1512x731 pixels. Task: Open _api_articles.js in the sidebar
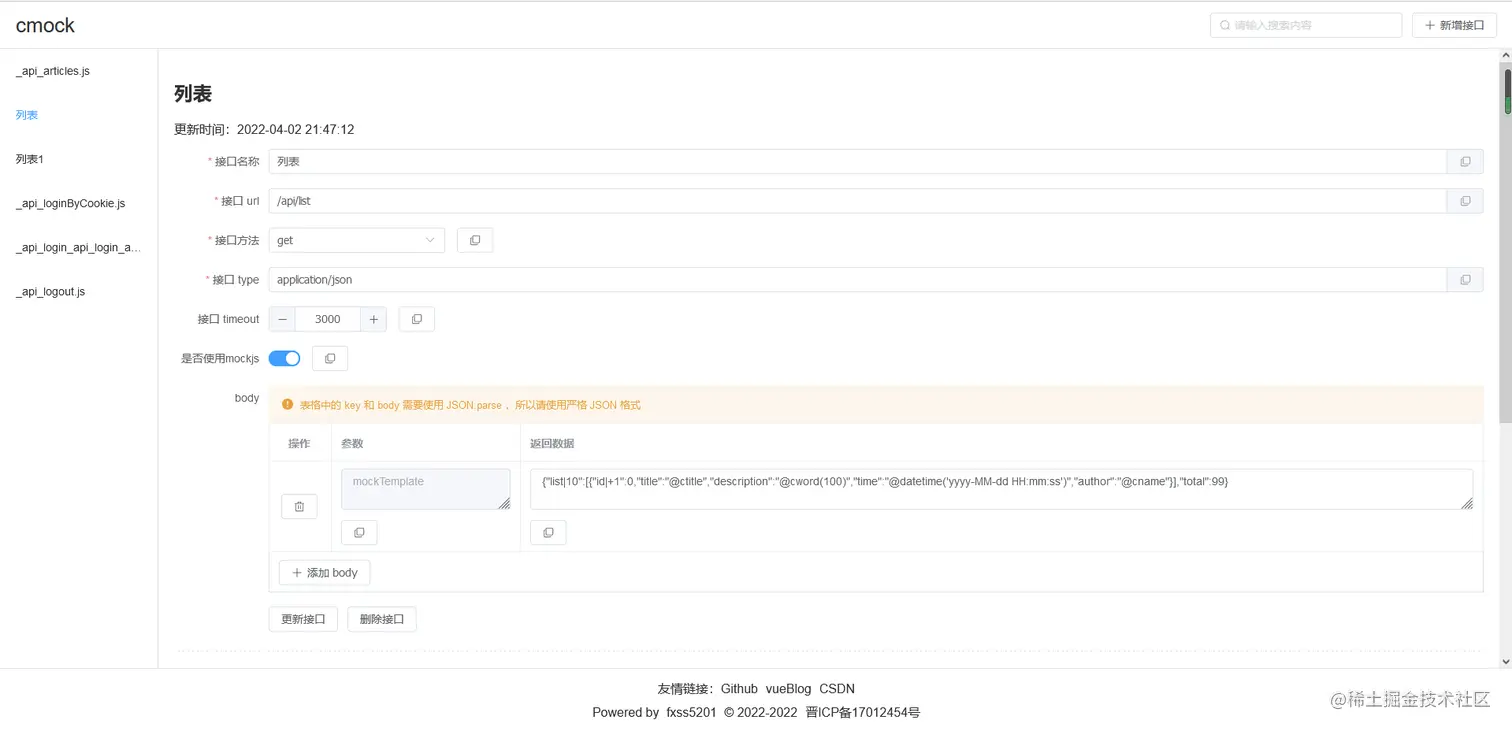tap(53, 71)
